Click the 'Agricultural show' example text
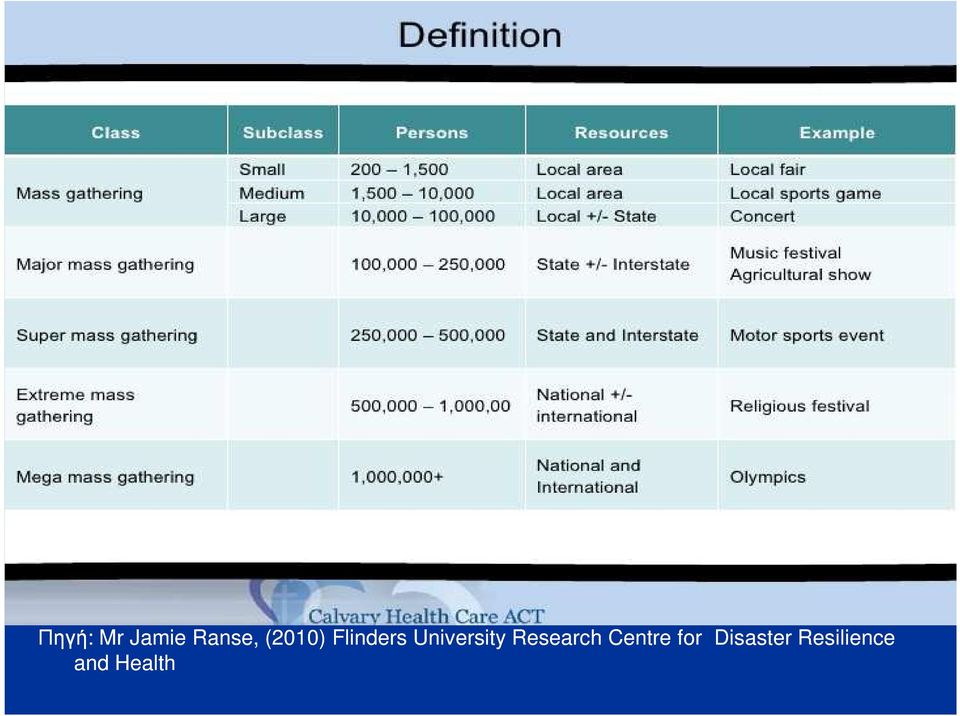The width and height of the screenshot is (960, 716). click(800, 275)
